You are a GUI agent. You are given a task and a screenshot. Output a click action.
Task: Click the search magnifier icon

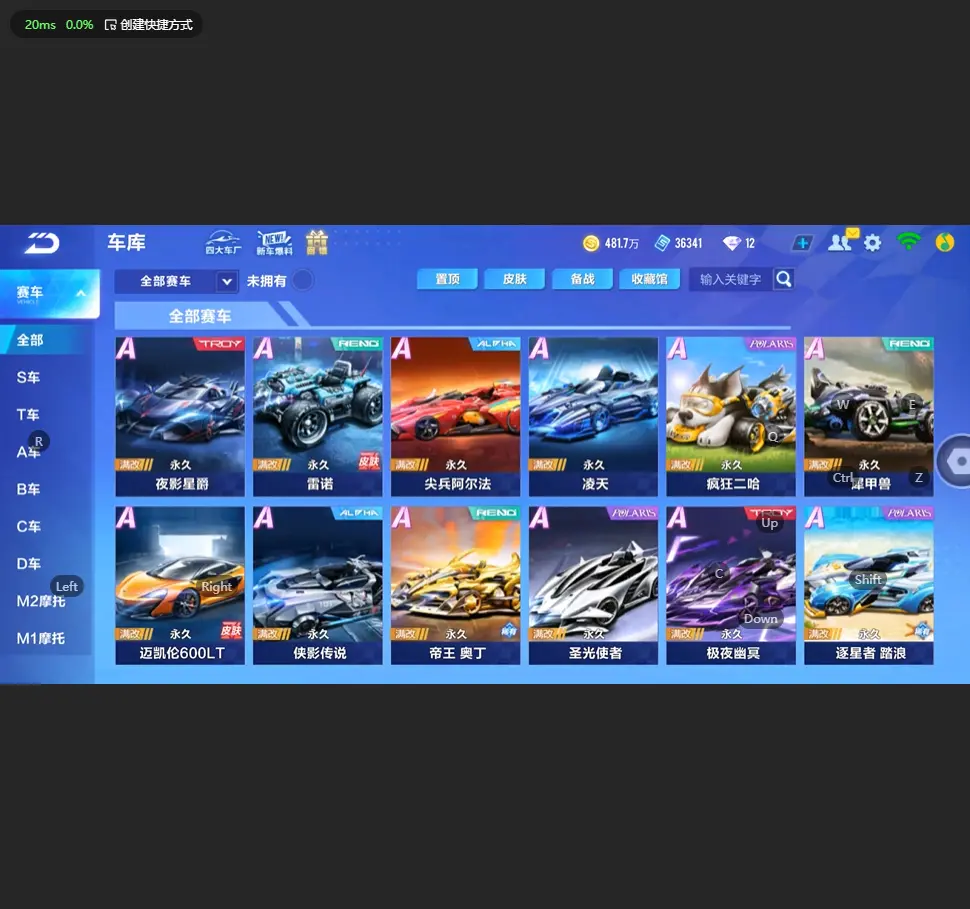(x=784, y=279)
